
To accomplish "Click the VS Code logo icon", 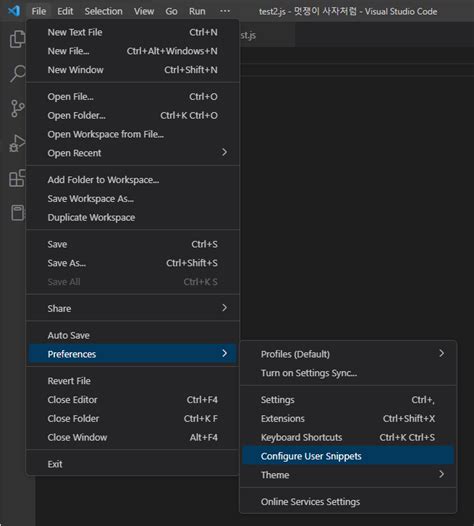I will (x=13, y=11).
